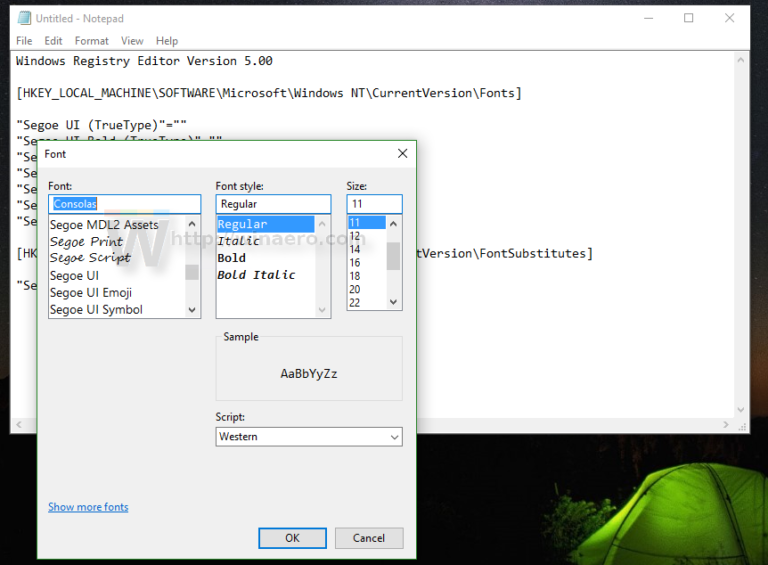Screen dimensions: 768x565
Task: Choose Bold Italic font style
Action: pos(256,275)
